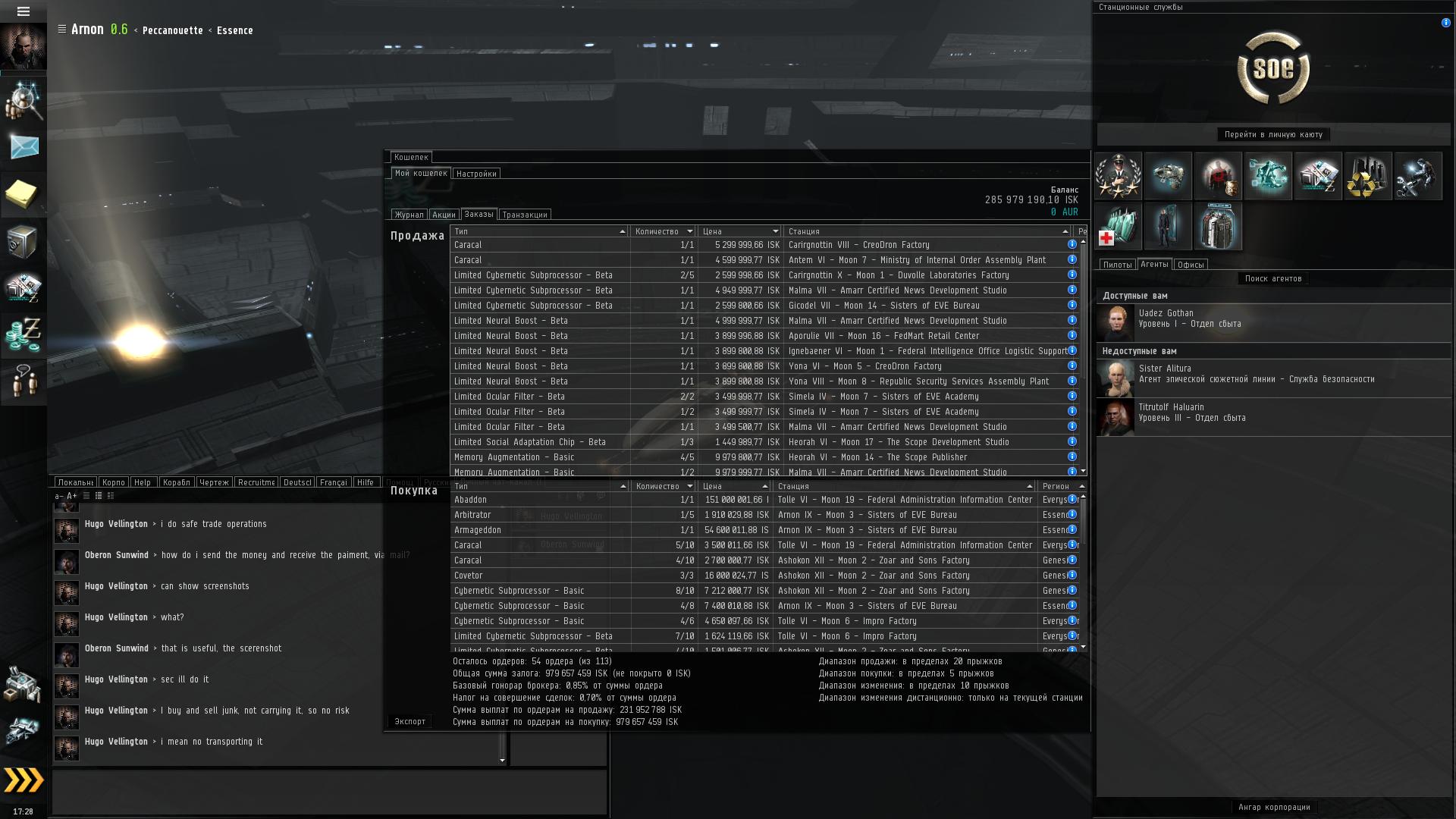1456x819 pixels.
Task: Open the repair shop wrench service
Action: tap(1418, 176)
